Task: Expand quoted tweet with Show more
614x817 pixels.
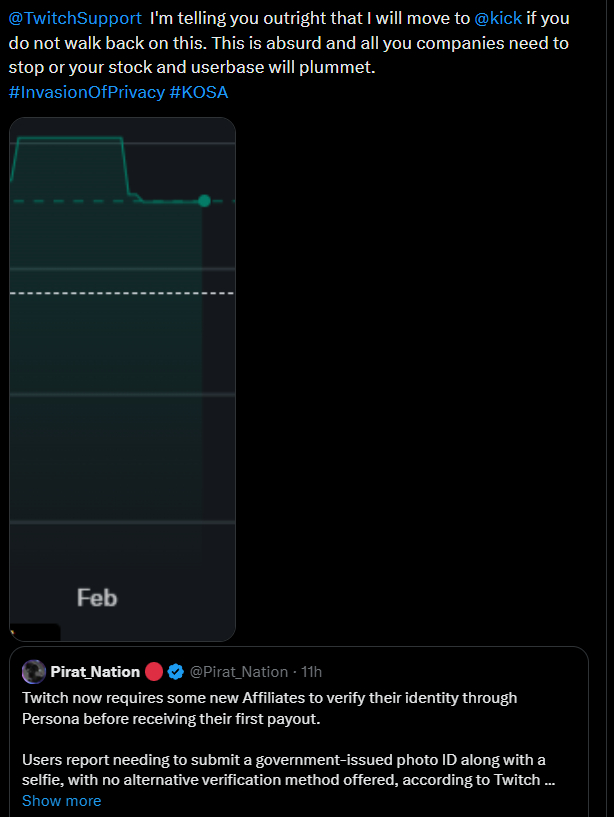Action: coord(61,800)
